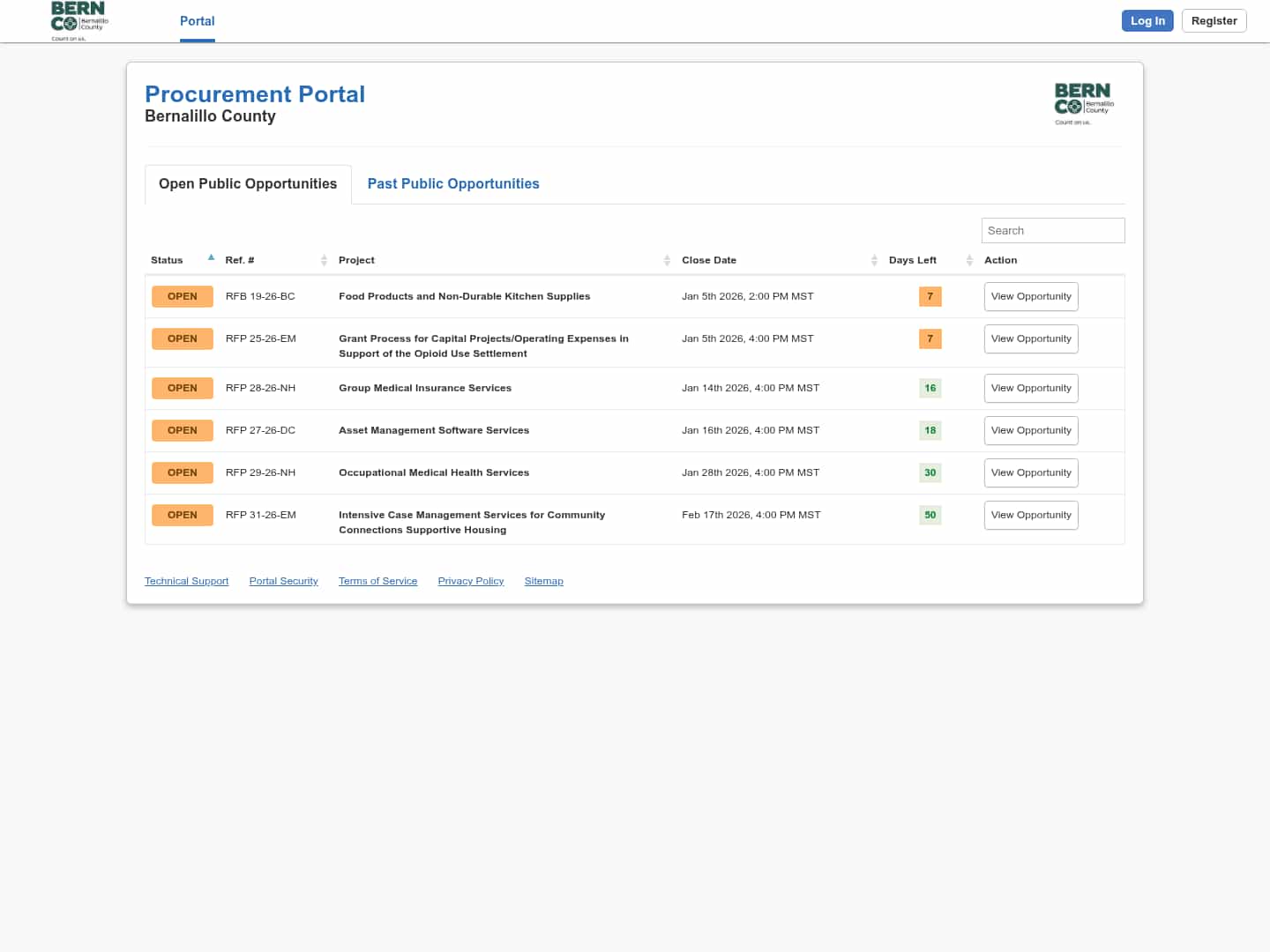
Task: View opportunity for Food Products kitchen supplies
Action: pyautogui.click(x=1031, y=296)
